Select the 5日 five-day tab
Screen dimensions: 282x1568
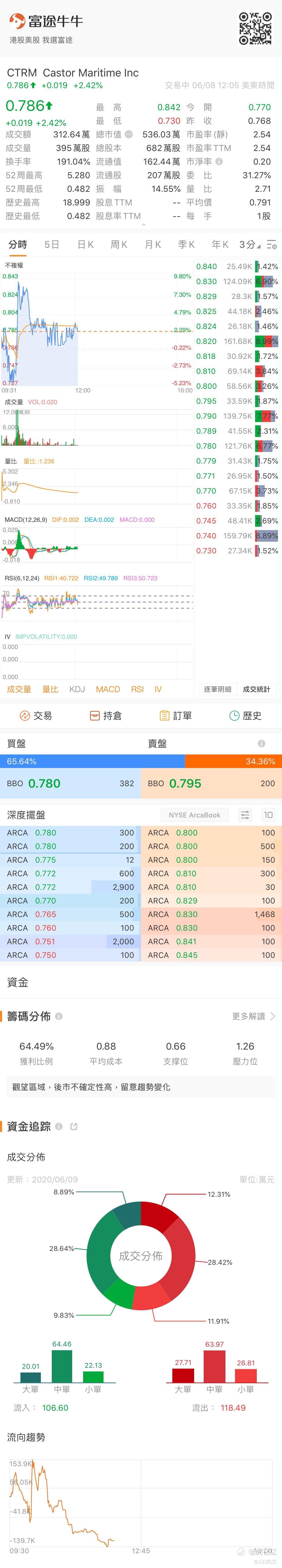52,245
